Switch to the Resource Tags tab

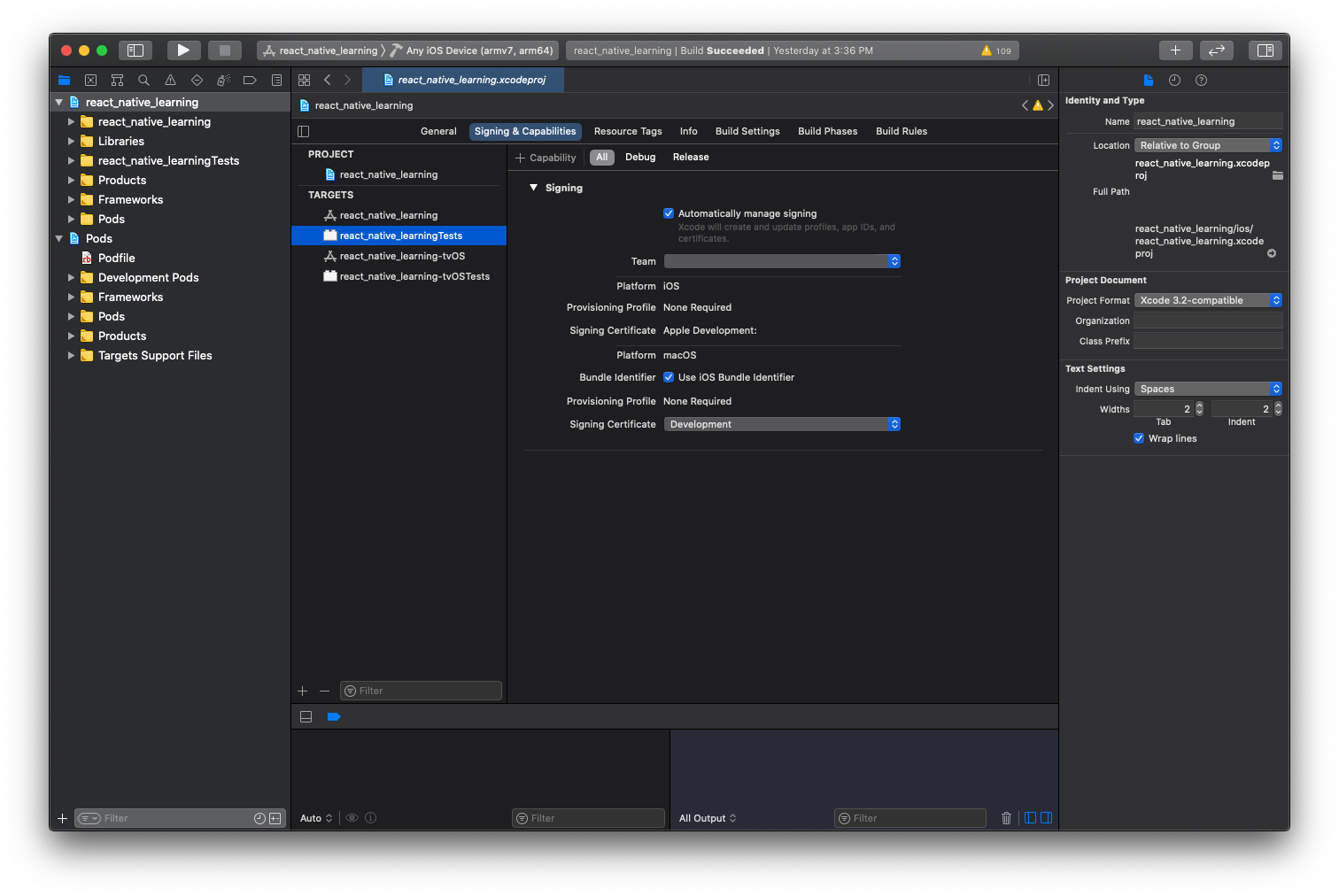click(628, 131)
